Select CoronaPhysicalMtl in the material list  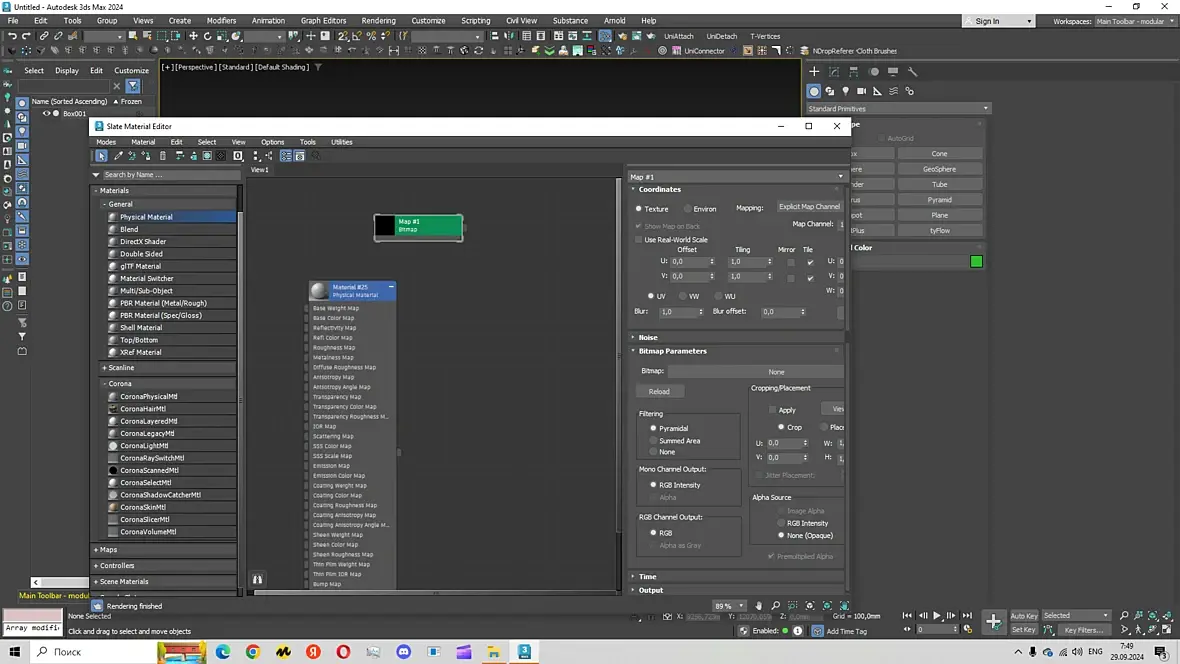click(x=149, y=397)
